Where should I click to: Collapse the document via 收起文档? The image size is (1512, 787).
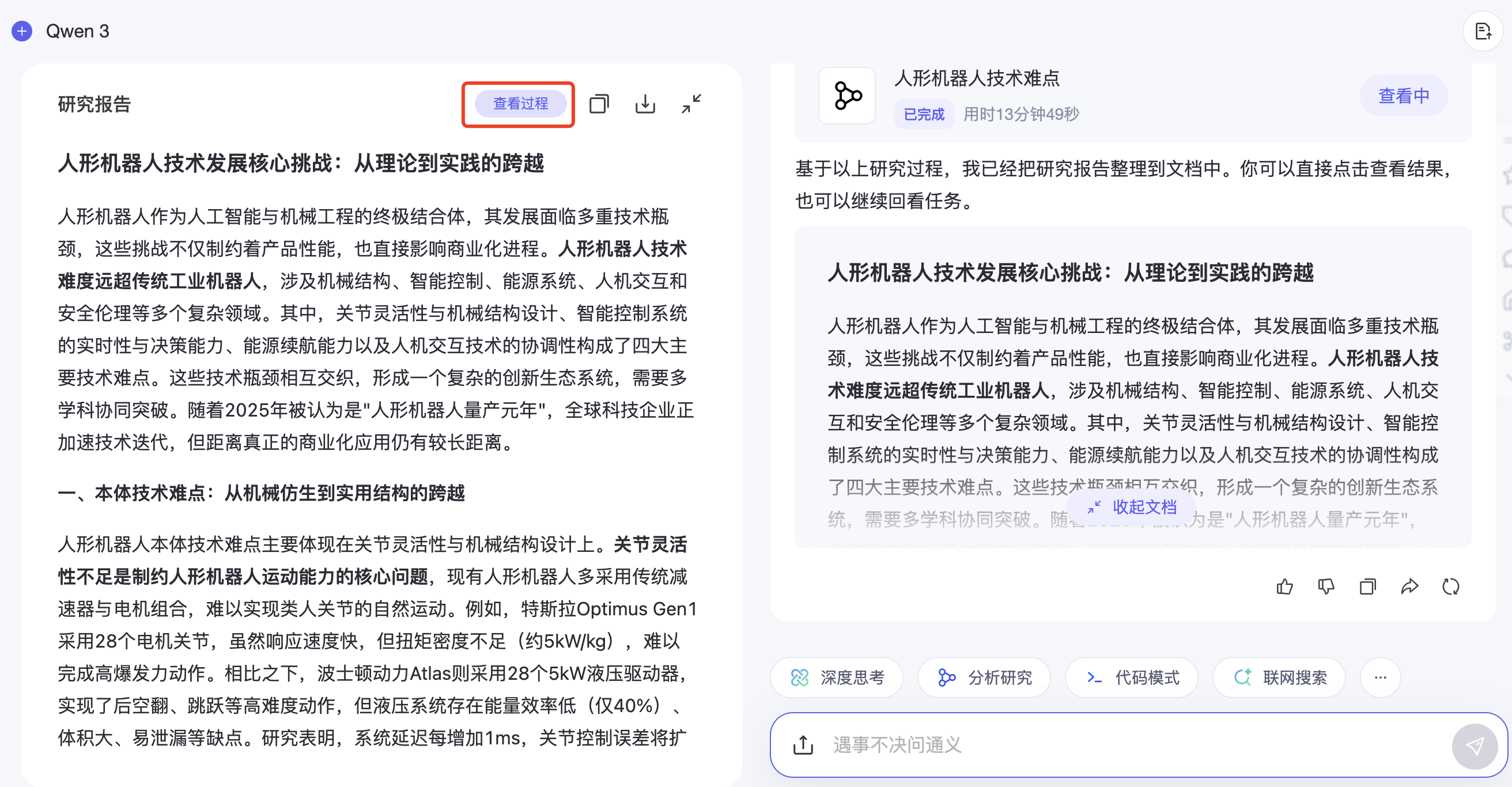click(x=1132, y=507)
